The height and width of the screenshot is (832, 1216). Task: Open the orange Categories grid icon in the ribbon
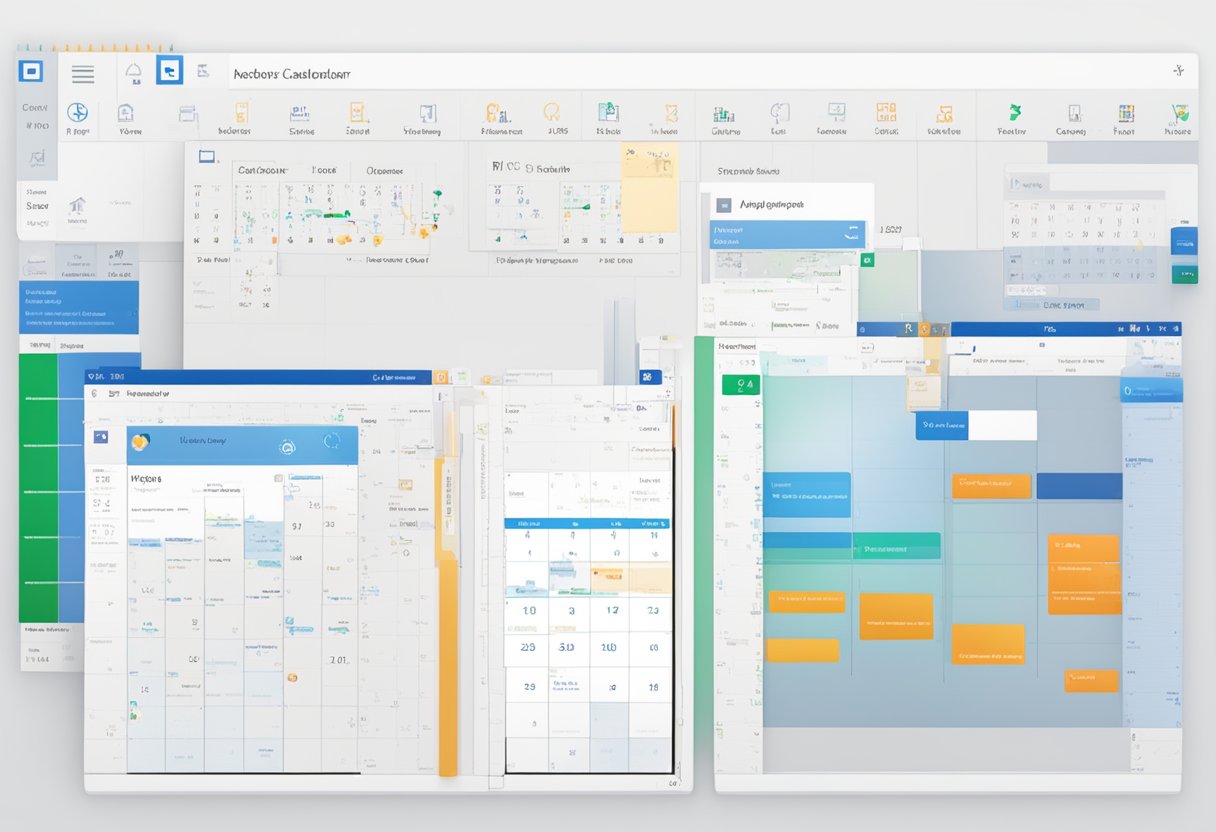coord(886,115)
